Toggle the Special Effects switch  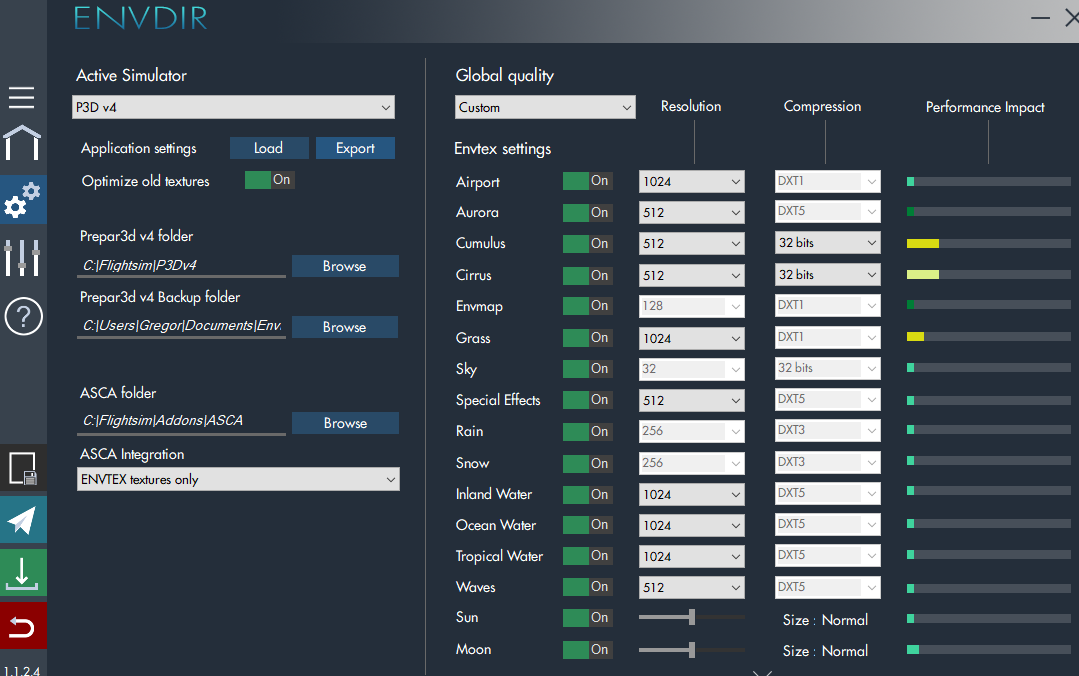point(587,400)
